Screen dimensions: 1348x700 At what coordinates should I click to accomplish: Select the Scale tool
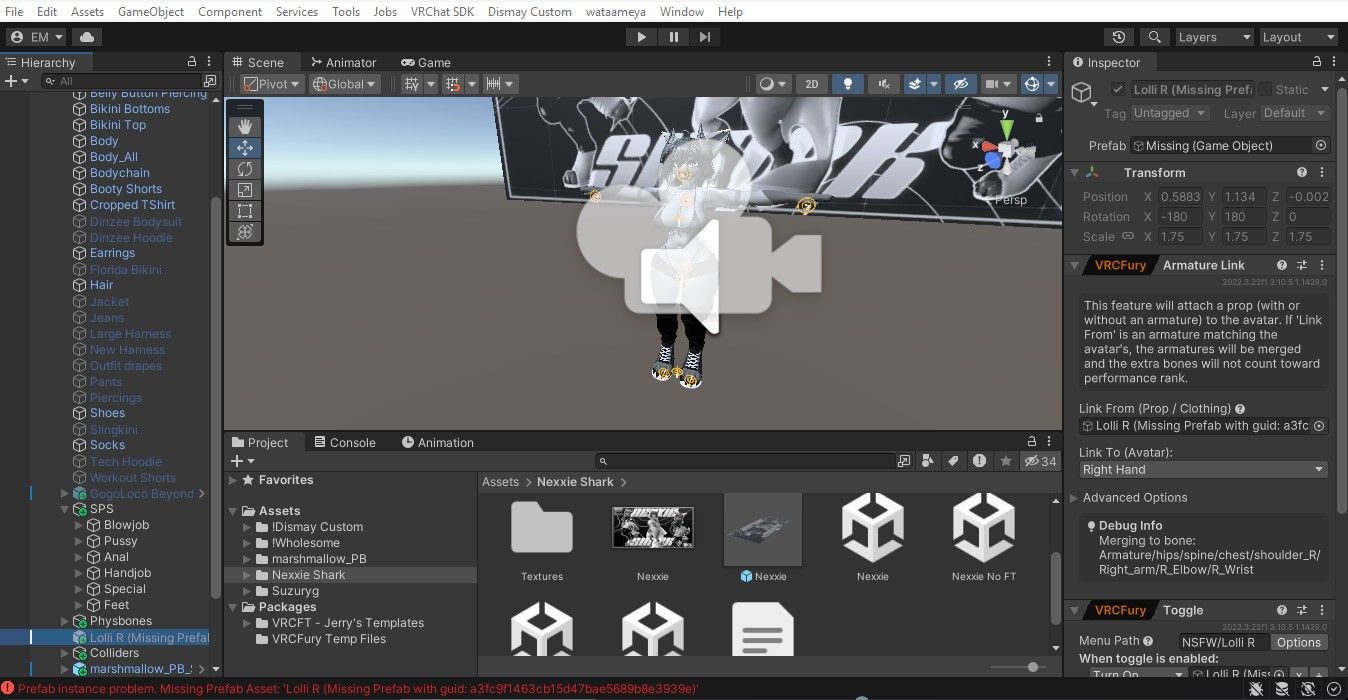coord(245,190)
